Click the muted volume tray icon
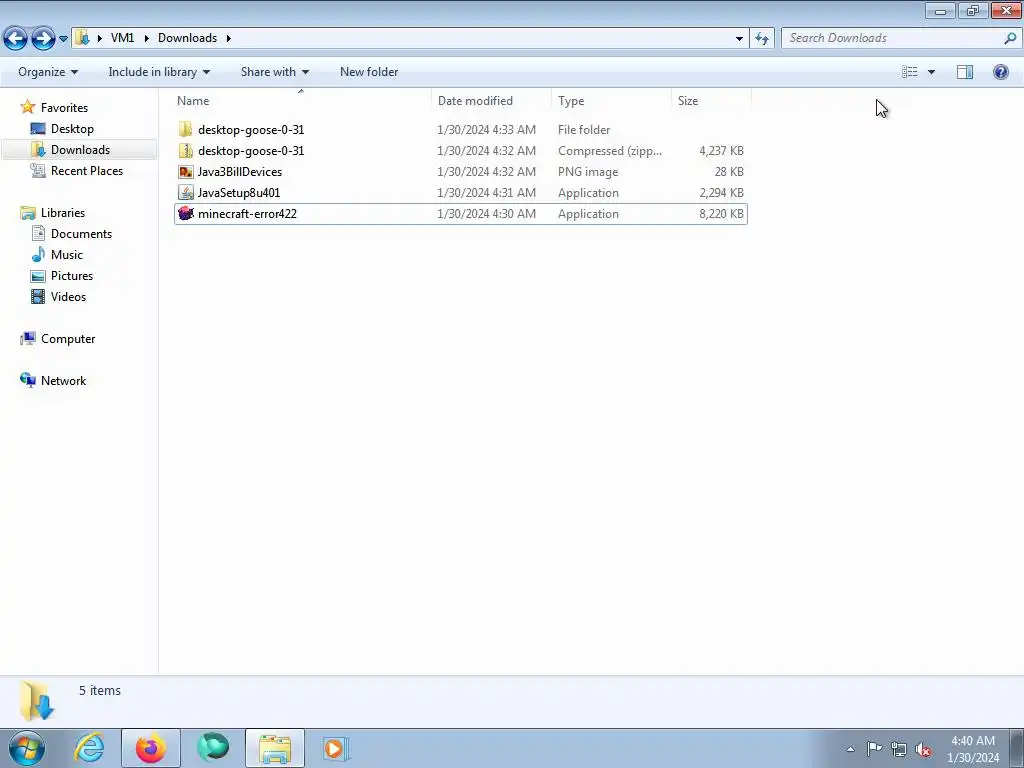 pos(923,750)
